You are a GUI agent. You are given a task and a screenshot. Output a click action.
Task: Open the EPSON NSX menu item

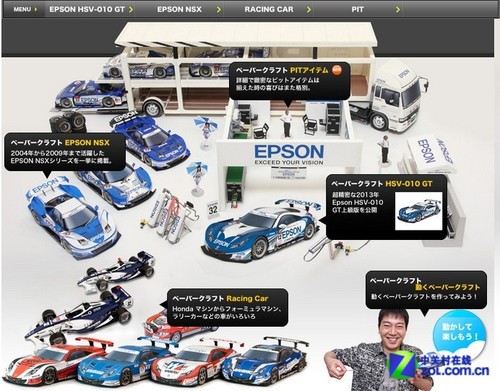pos(179,9)
